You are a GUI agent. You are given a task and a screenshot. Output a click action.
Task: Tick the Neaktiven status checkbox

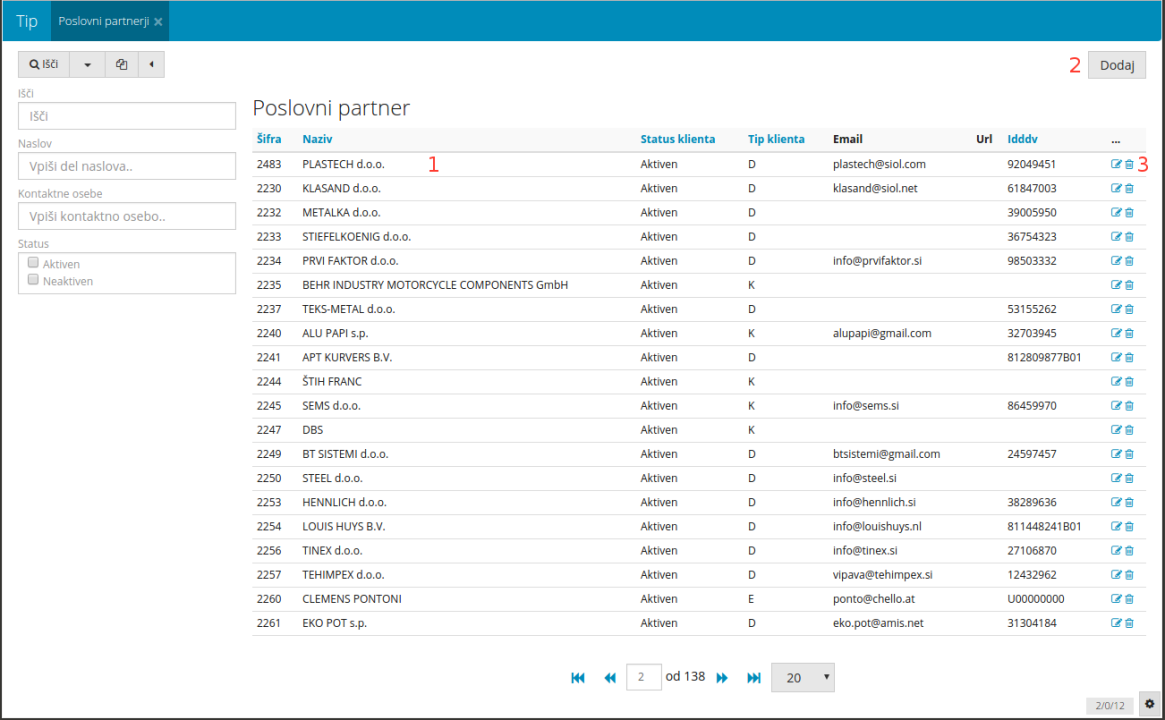coord(33,281)
